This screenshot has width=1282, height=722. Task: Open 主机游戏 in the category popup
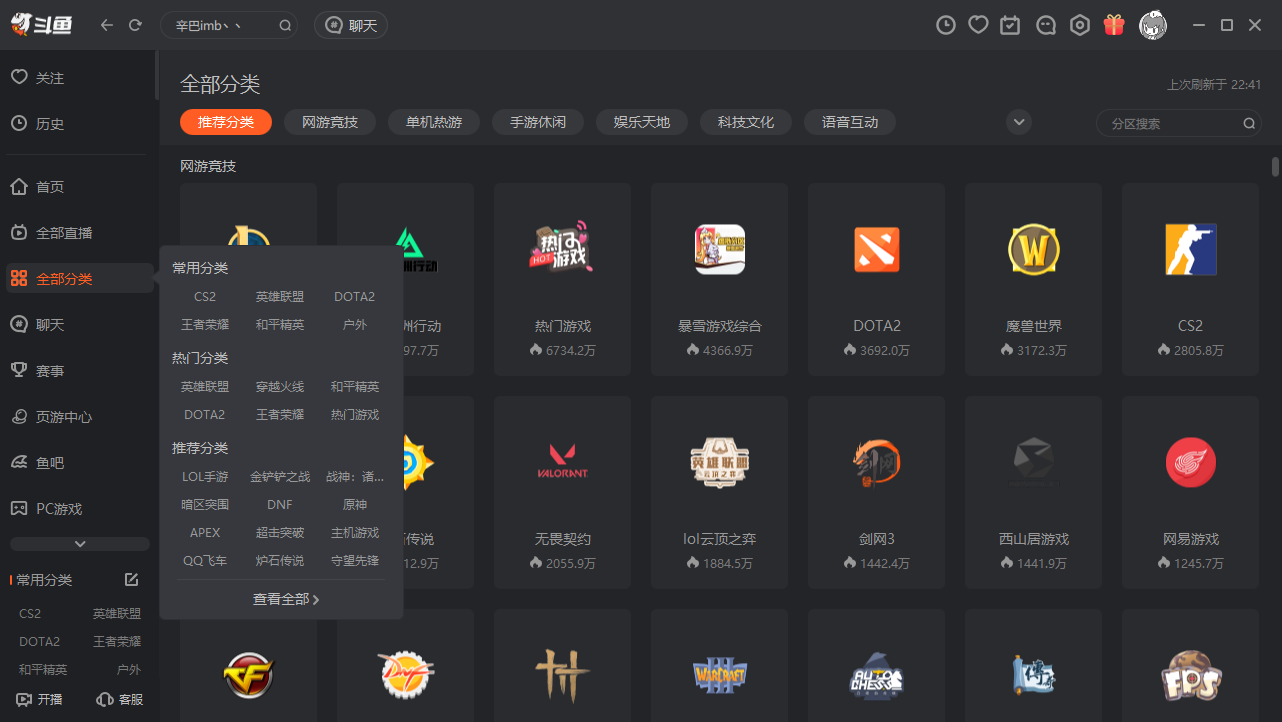(x=355, y=533)
